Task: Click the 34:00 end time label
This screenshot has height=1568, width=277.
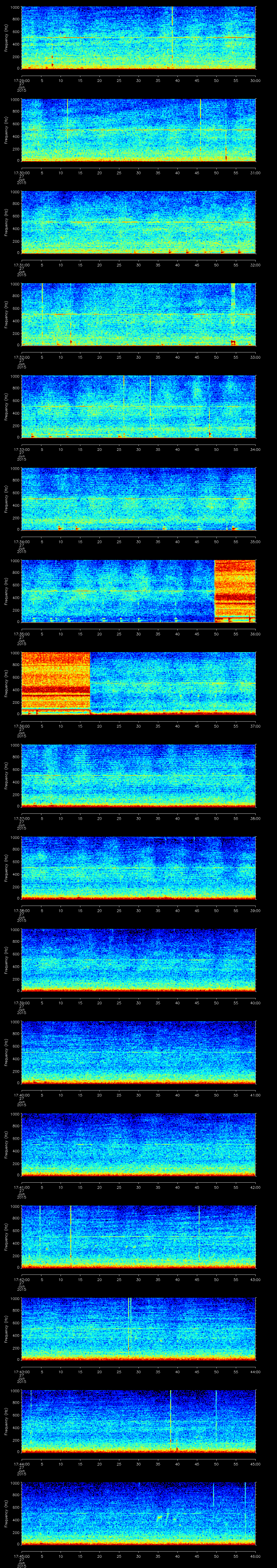Action: coord(255,449)
